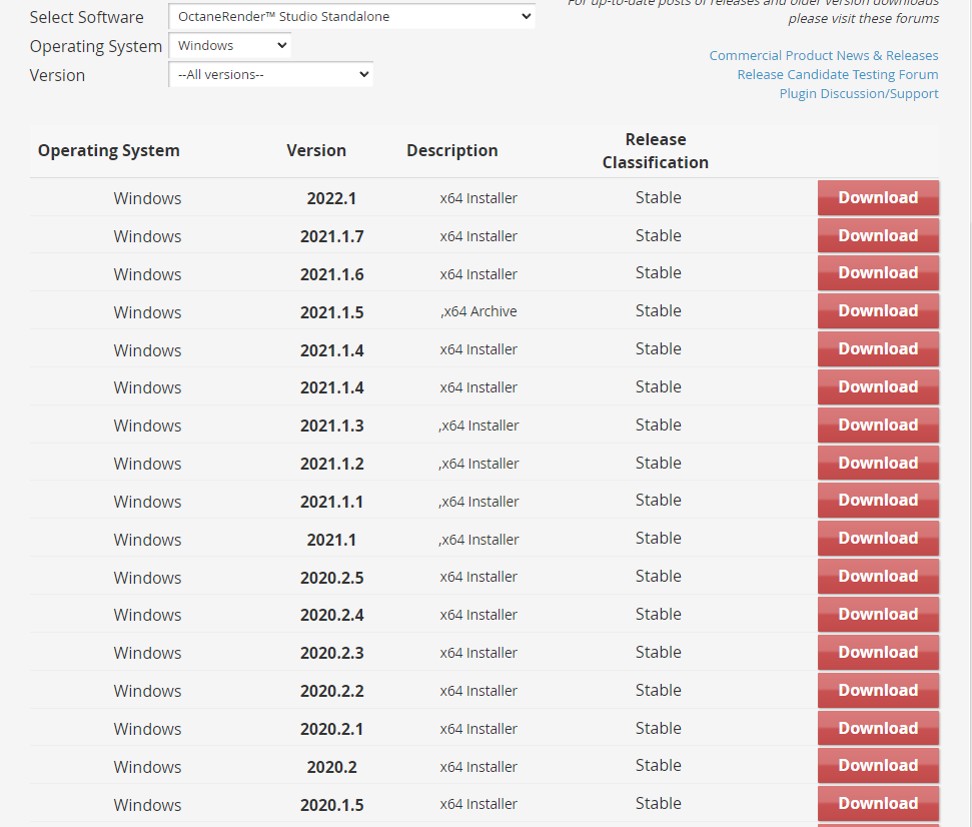Click Download for version 2020.1.5
Image resolution: width=972 pixels, height=827 pixels.
tap(878, 803)
